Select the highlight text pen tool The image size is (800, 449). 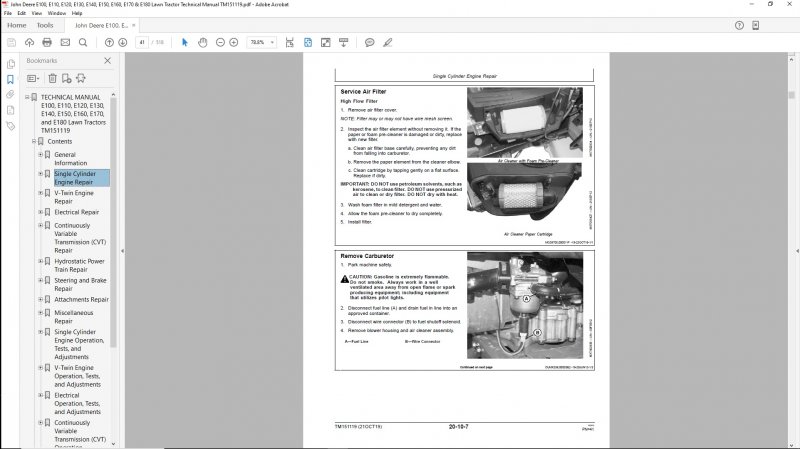coord(388,42)
